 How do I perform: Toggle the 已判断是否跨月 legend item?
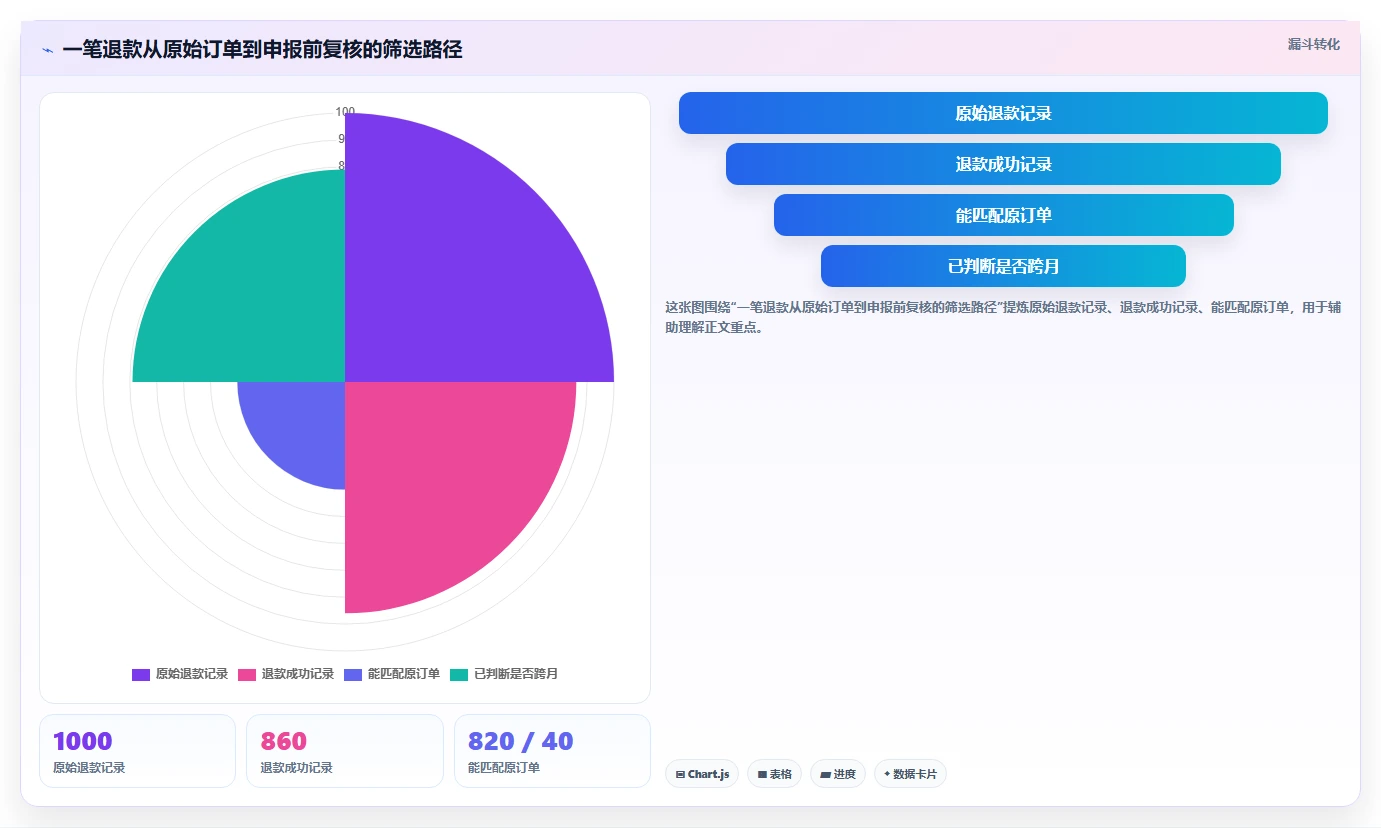(504, 674)
